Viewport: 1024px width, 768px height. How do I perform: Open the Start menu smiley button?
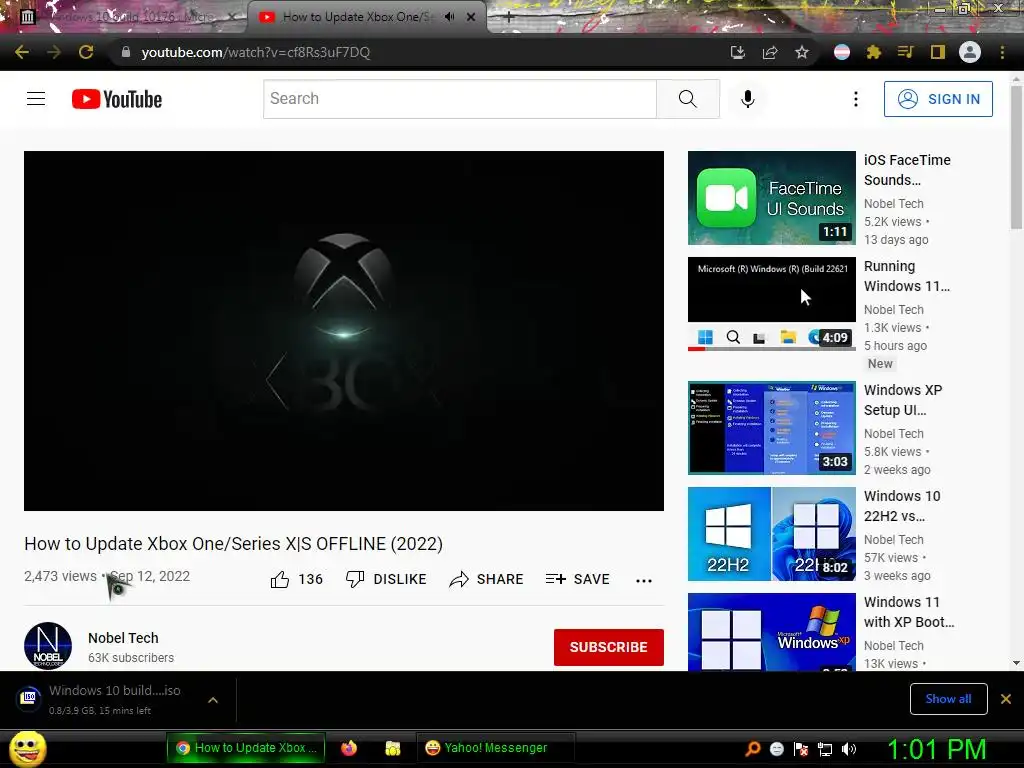[x=27, y=748]
